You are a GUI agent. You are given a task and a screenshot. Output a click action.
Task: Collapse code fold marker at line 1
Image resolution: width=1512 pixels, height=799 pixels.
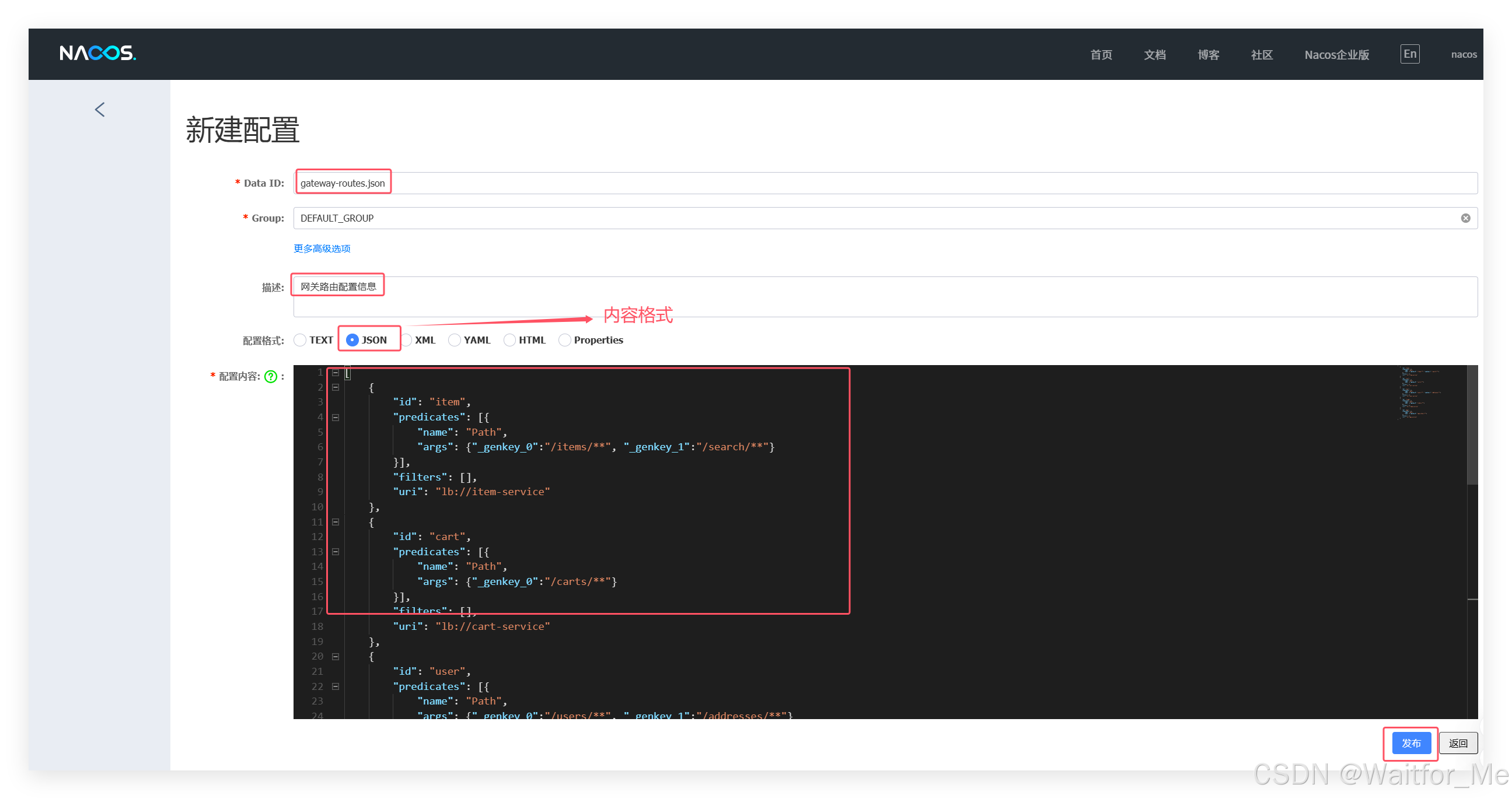(x=335, y=373)
